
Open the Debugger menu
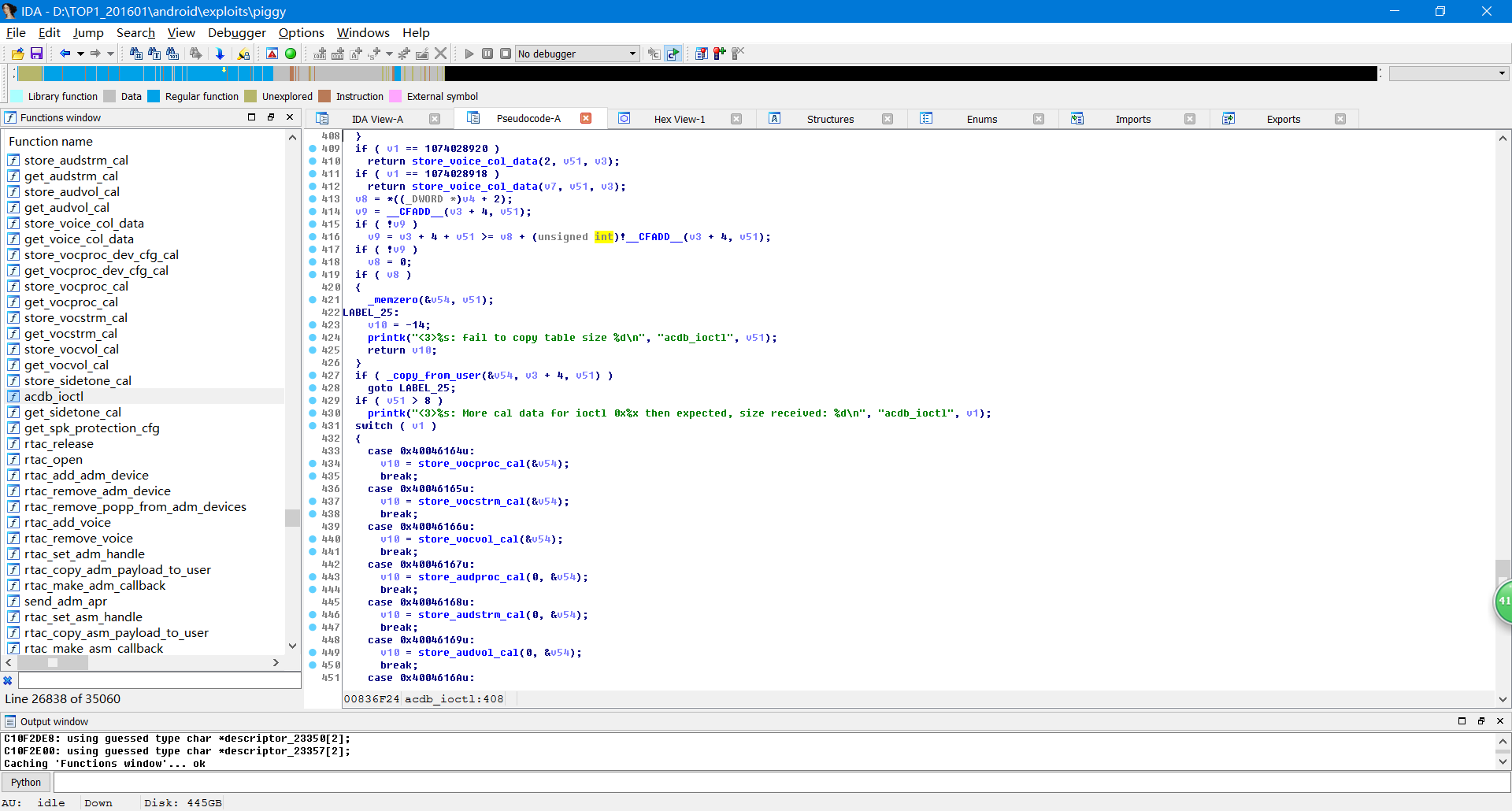tap(236, 33)
